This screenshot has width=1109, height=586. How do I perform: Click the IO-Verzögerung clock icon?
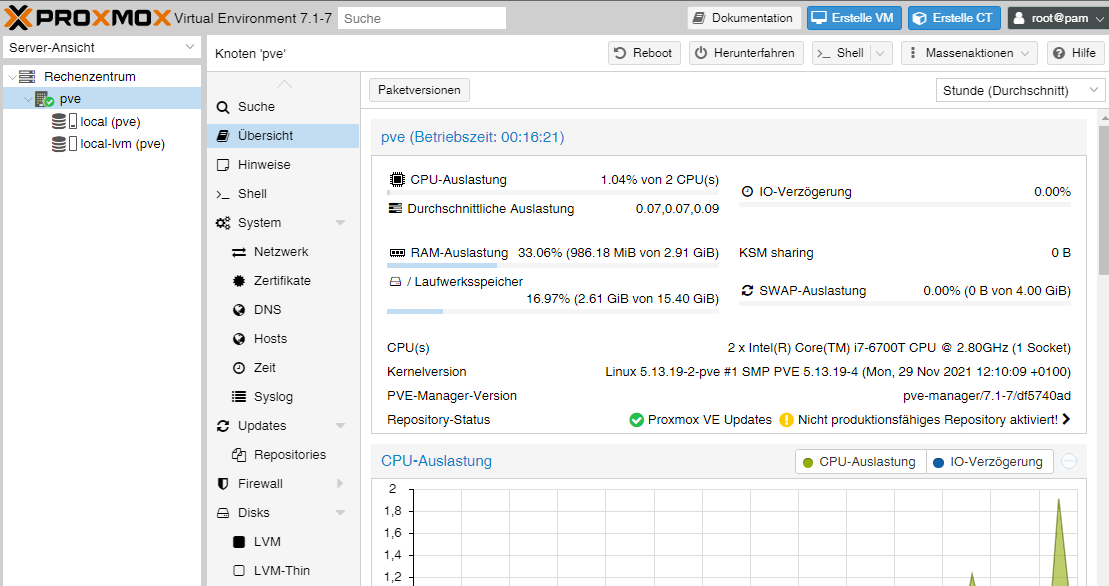[x=747, y=192]
